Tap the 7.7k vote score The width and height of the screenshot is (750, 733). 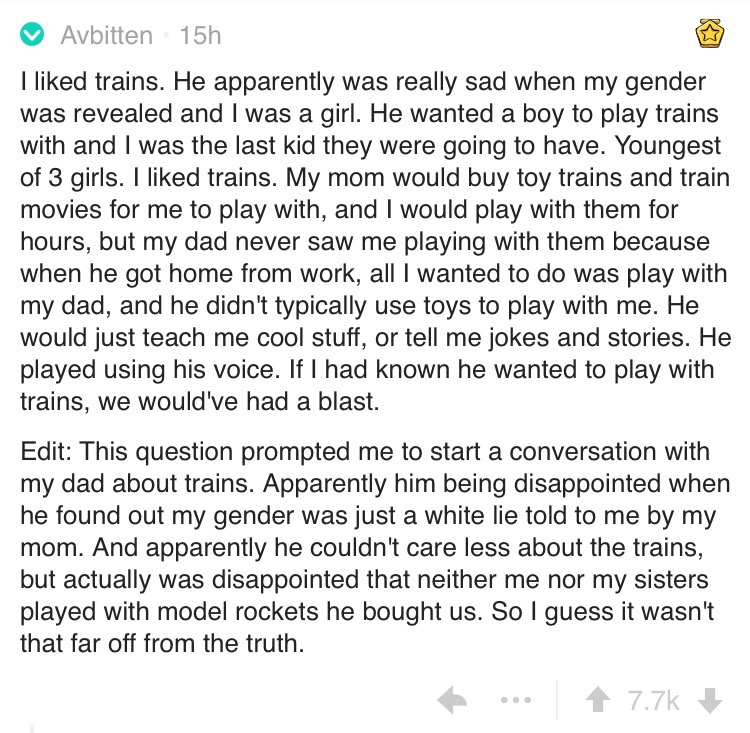[653, 701]
